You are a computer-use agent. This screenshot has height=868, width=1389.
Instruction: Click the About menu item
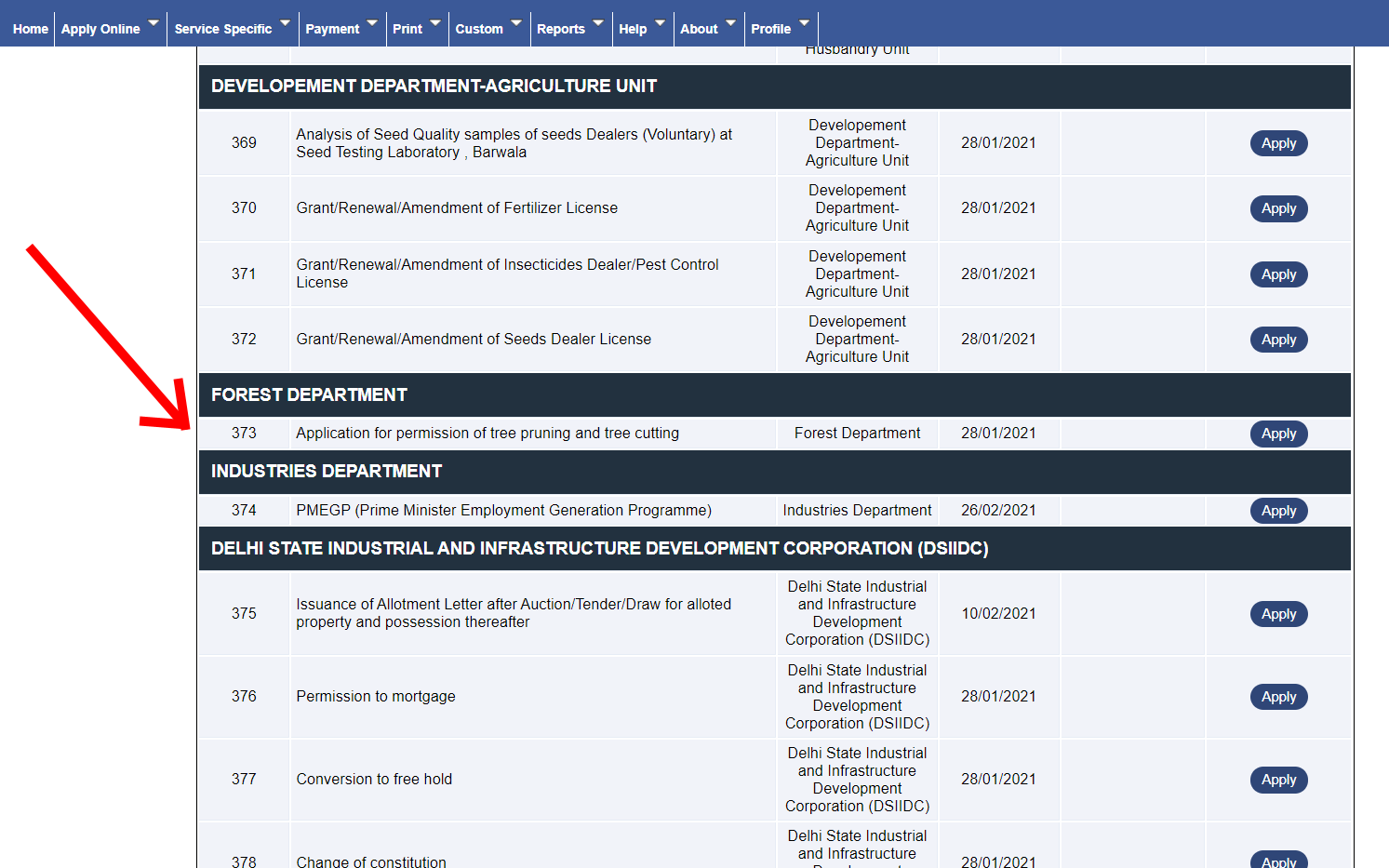707,29
